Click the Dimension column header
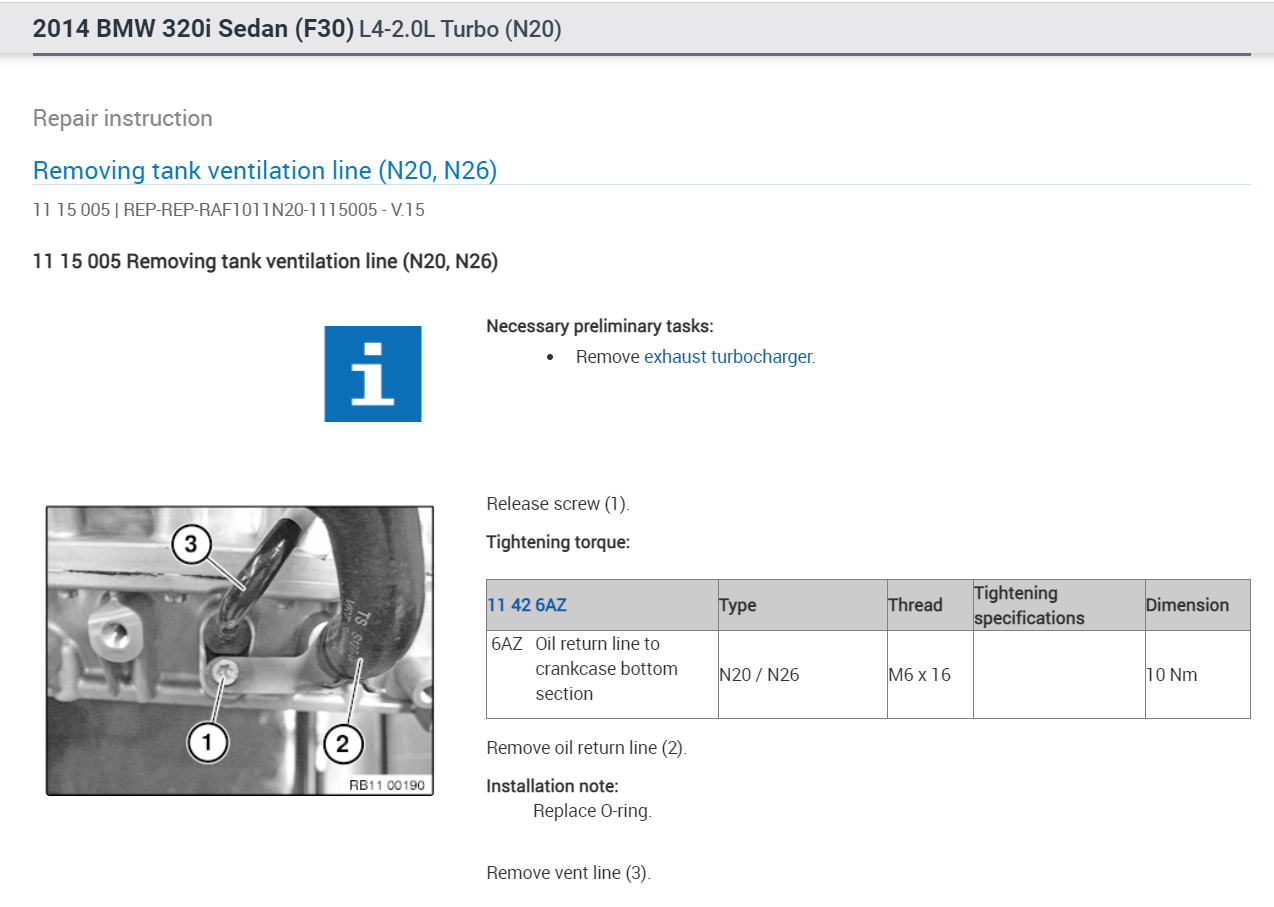 tap(1187, 605)
